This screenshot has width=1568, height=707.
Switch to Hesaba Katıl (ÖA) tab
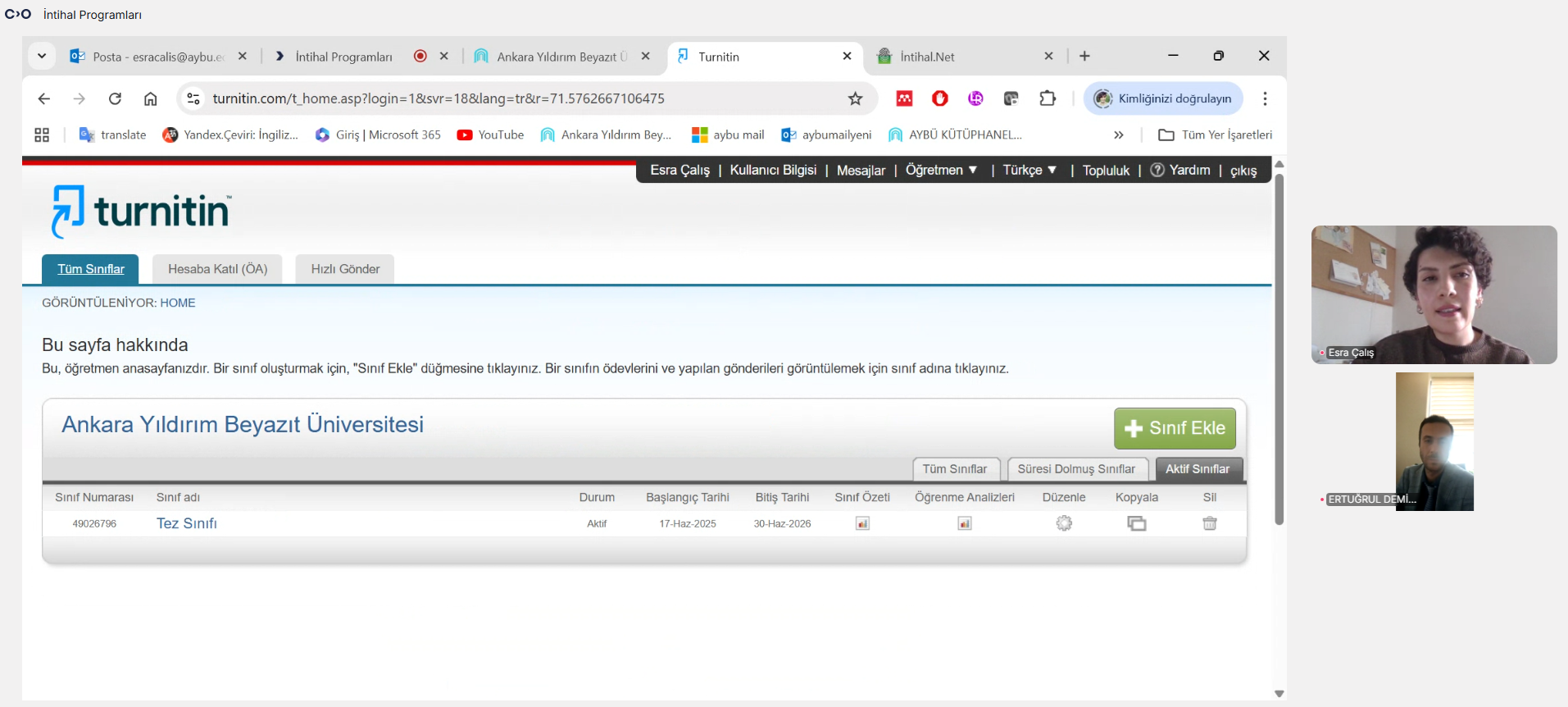click(217, 269)
